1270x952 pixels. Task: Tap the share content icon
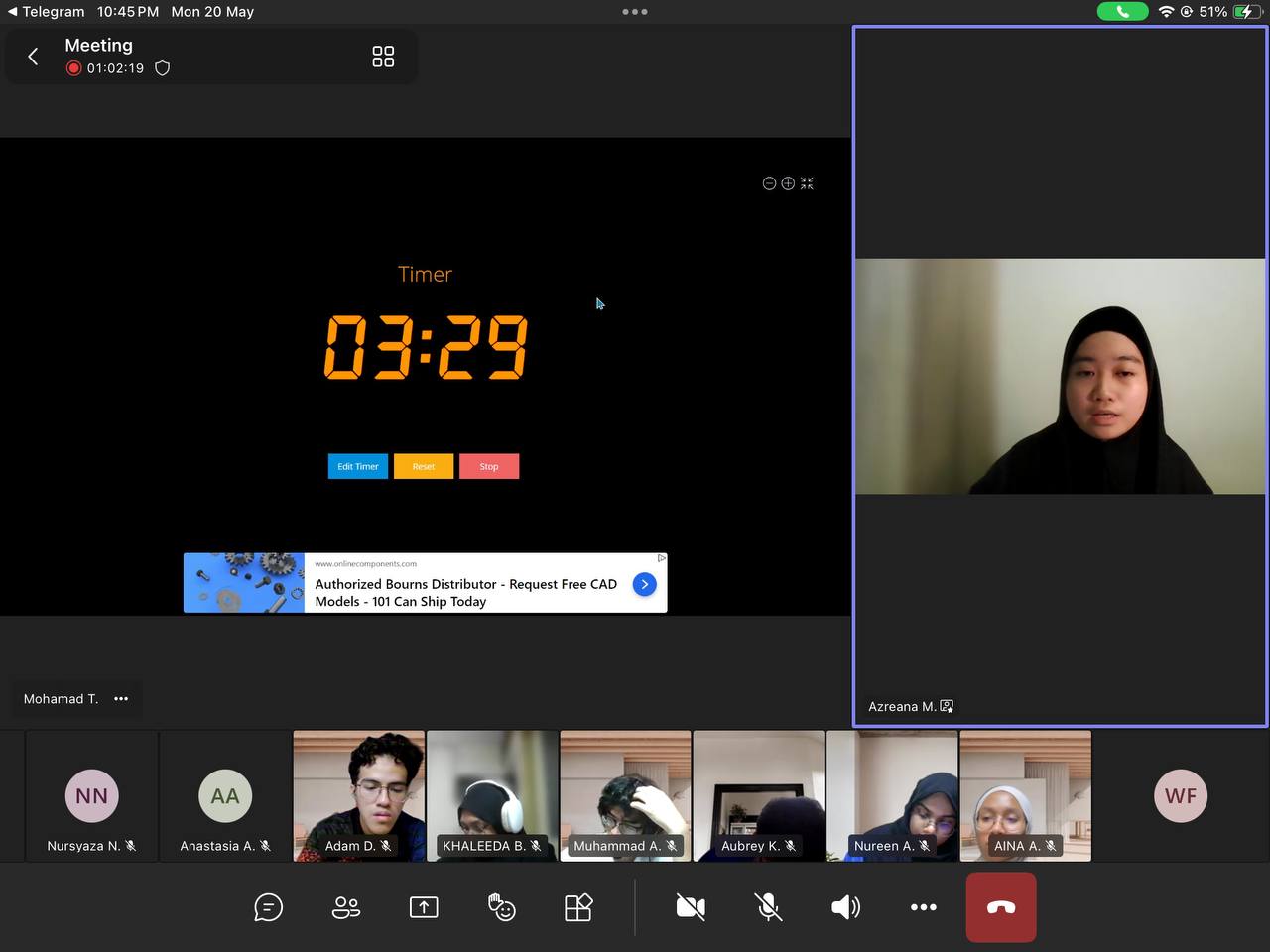424,907
